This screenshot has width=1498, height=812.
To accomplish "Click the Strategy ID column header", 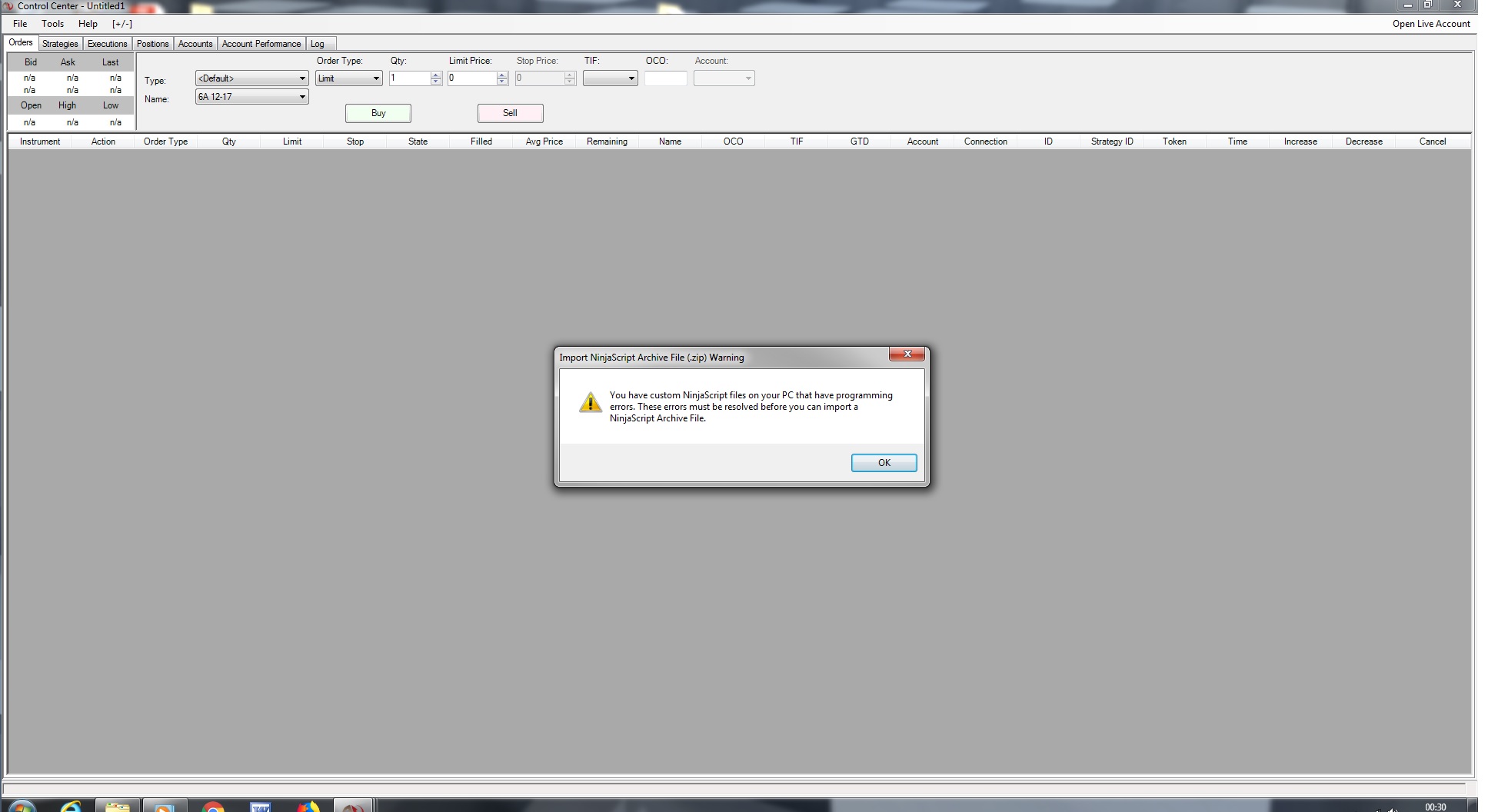I will click(x=1112, y=141).
